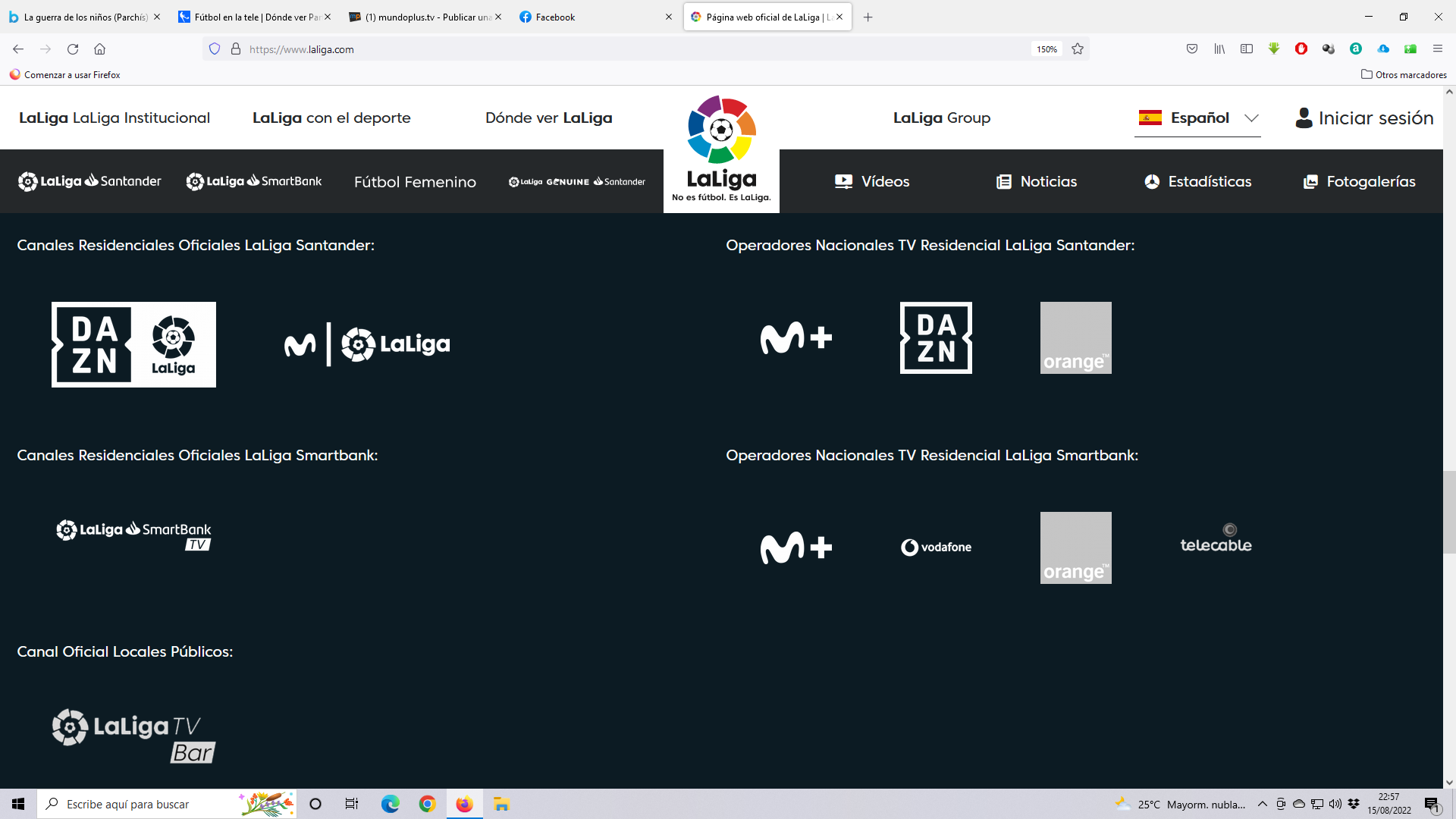
Task: Open LaLiga con el deporte menu
Action: point(331,118)
